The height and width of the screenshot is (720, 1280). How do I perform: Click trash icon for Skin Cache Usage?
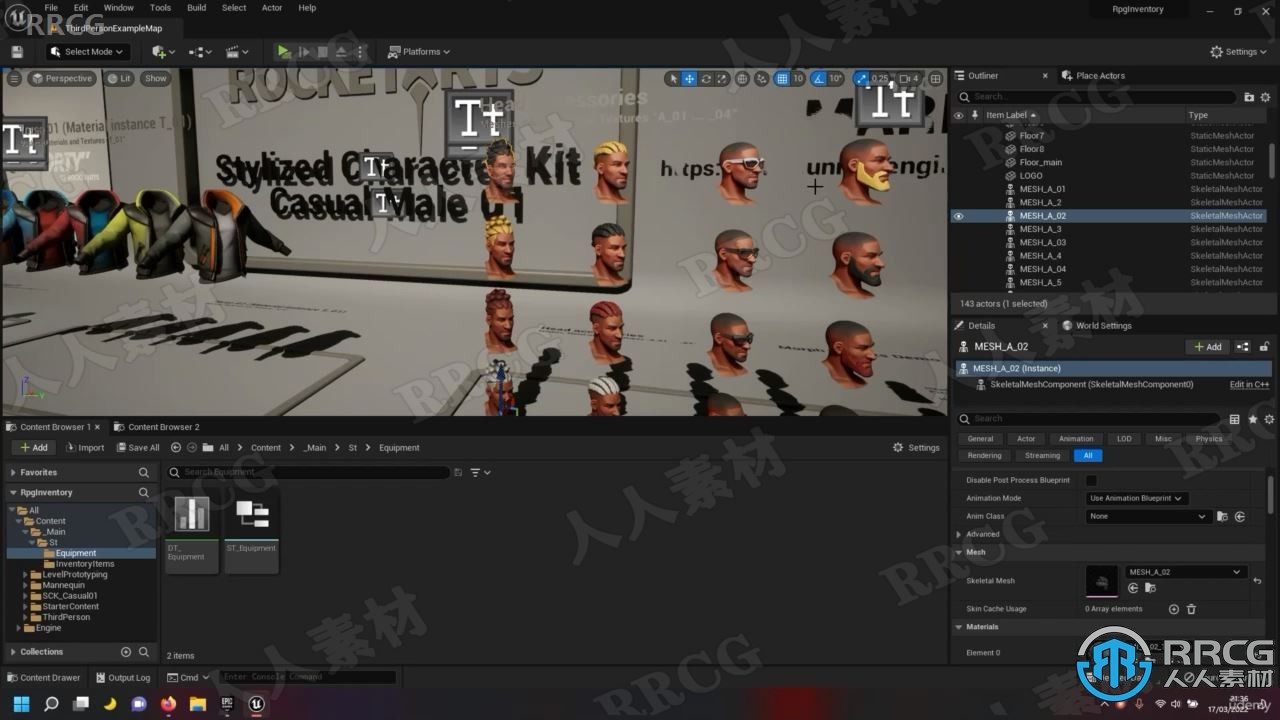point(1191,609)
